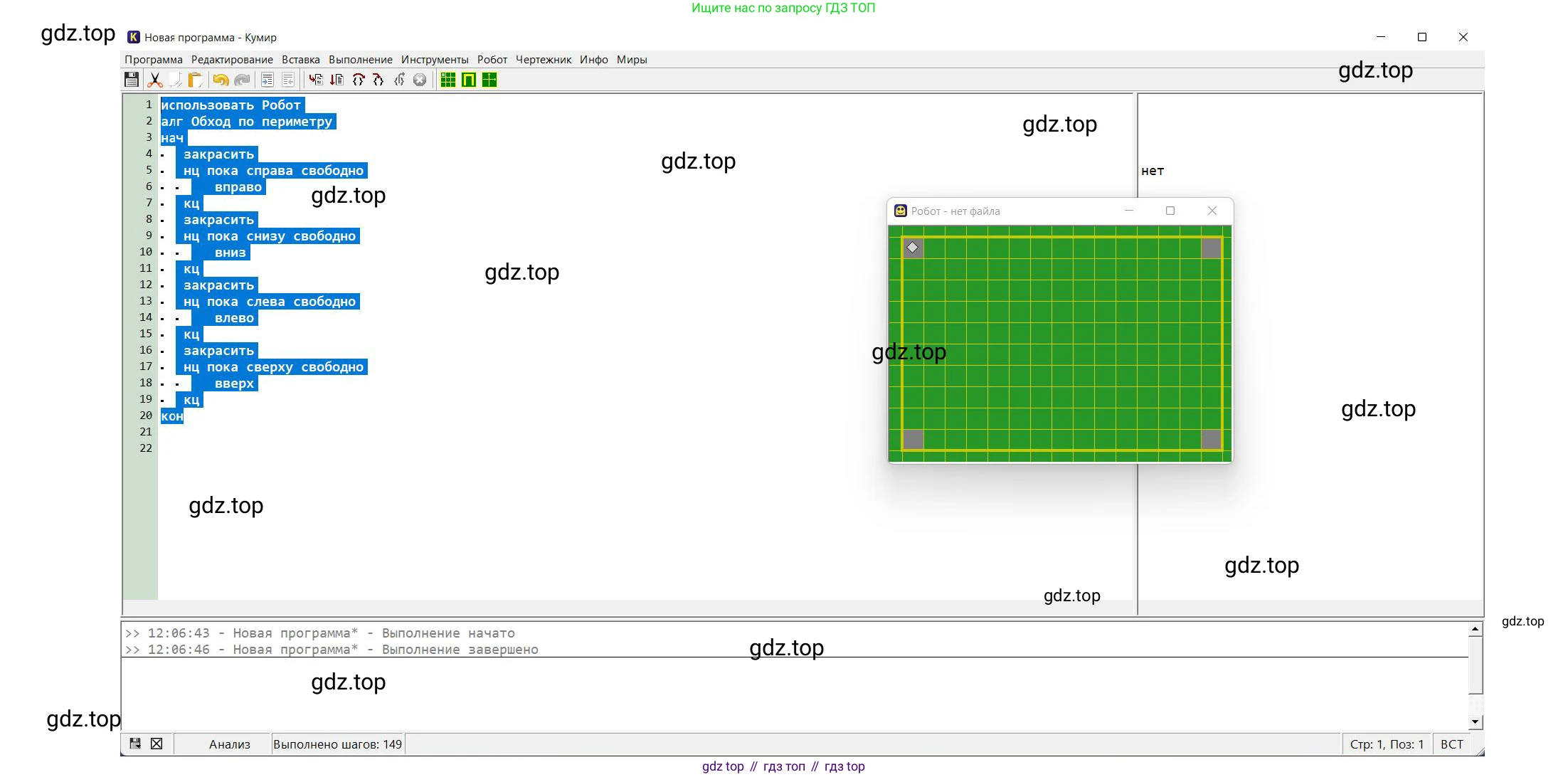The width and height of the screenshot is (1568, 777).
Task: Click the output panel scrollbar thumb
Action: (x=1476, y=665)
